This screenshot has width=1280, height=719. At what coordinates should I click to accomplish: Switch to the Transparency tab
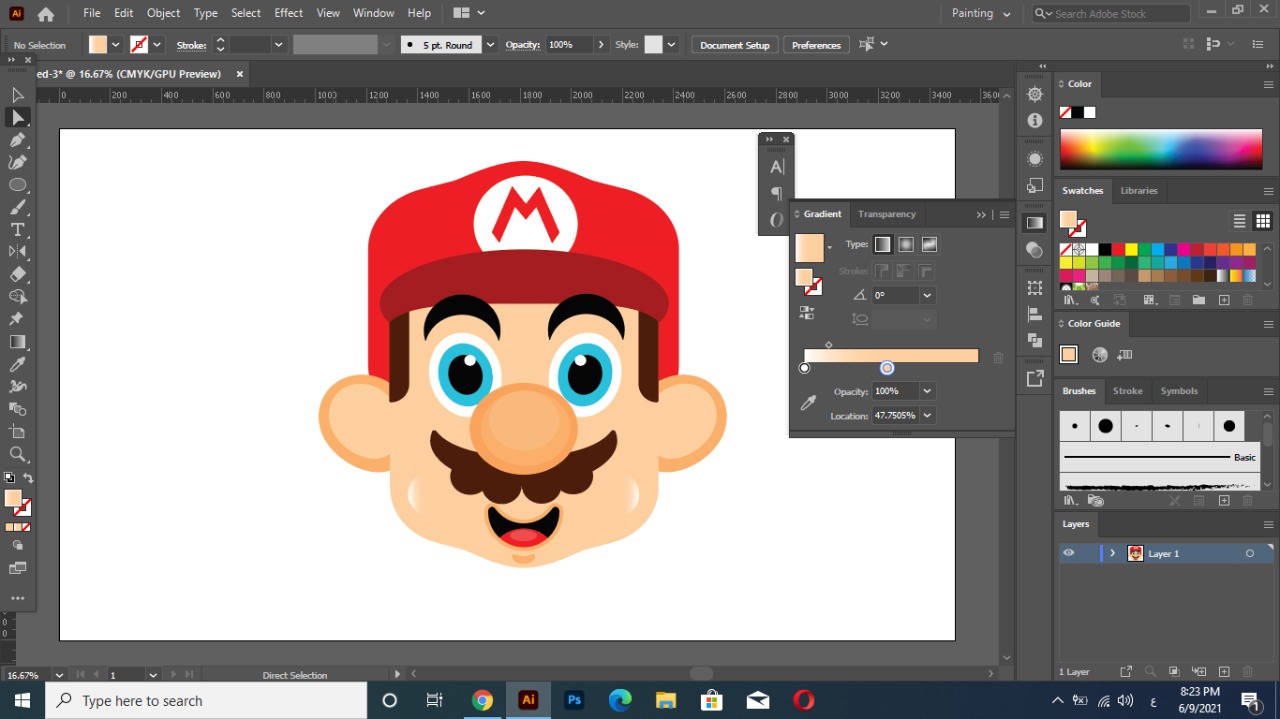887,214
